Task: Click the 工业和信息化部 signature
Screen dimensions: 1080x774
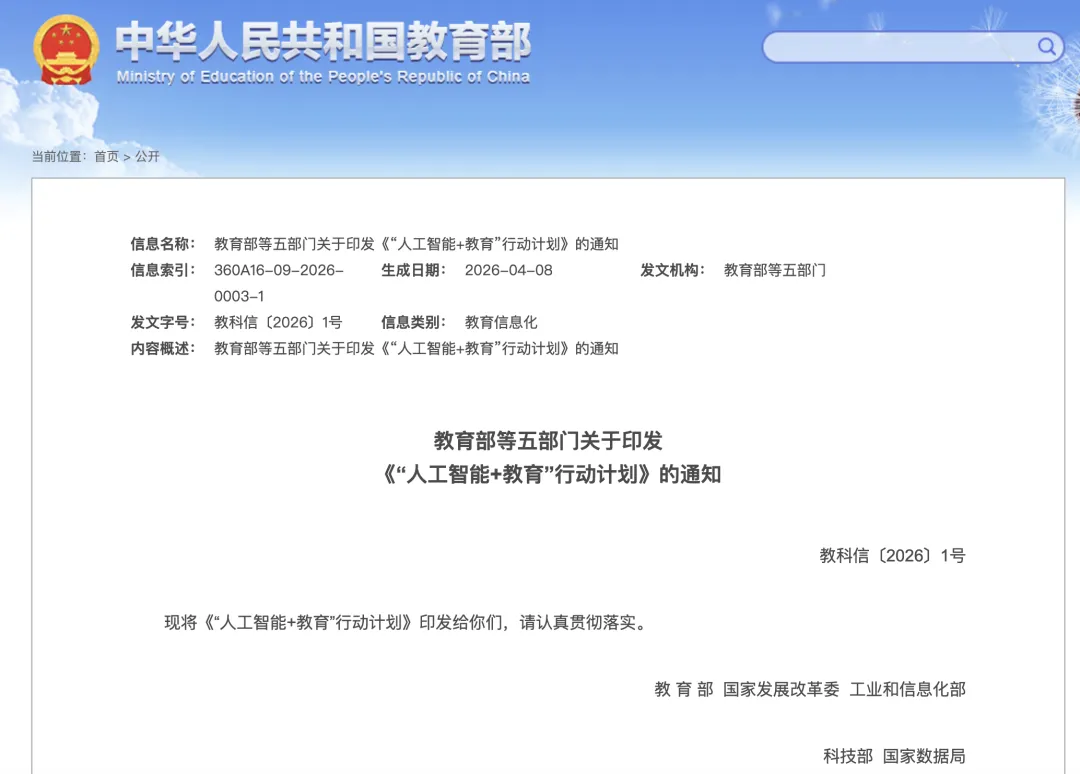Action: click(908, 689)
